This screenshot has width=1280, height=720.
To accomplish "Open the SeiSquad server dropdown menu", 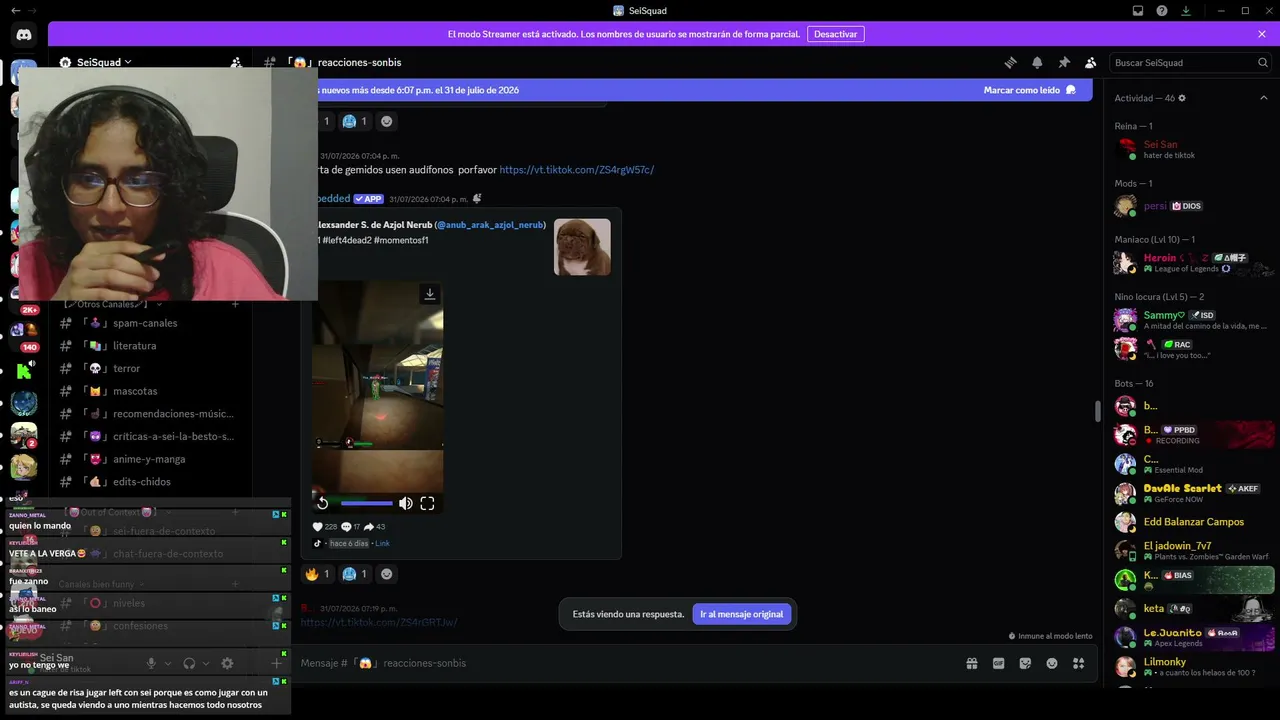I will pos(96,62).
